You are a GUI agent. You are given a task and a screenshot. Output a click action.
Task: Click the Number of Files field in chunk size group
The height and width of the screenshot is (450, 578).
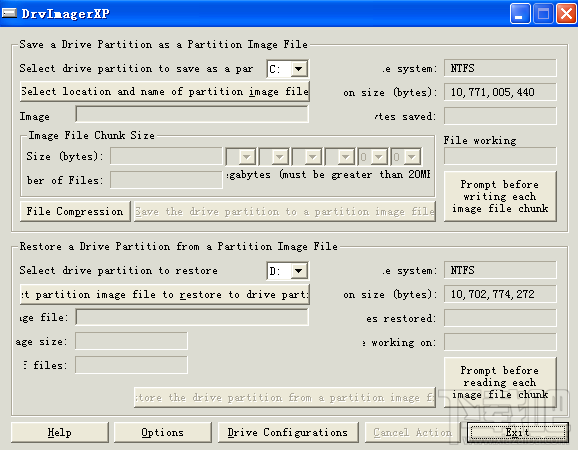166,180
